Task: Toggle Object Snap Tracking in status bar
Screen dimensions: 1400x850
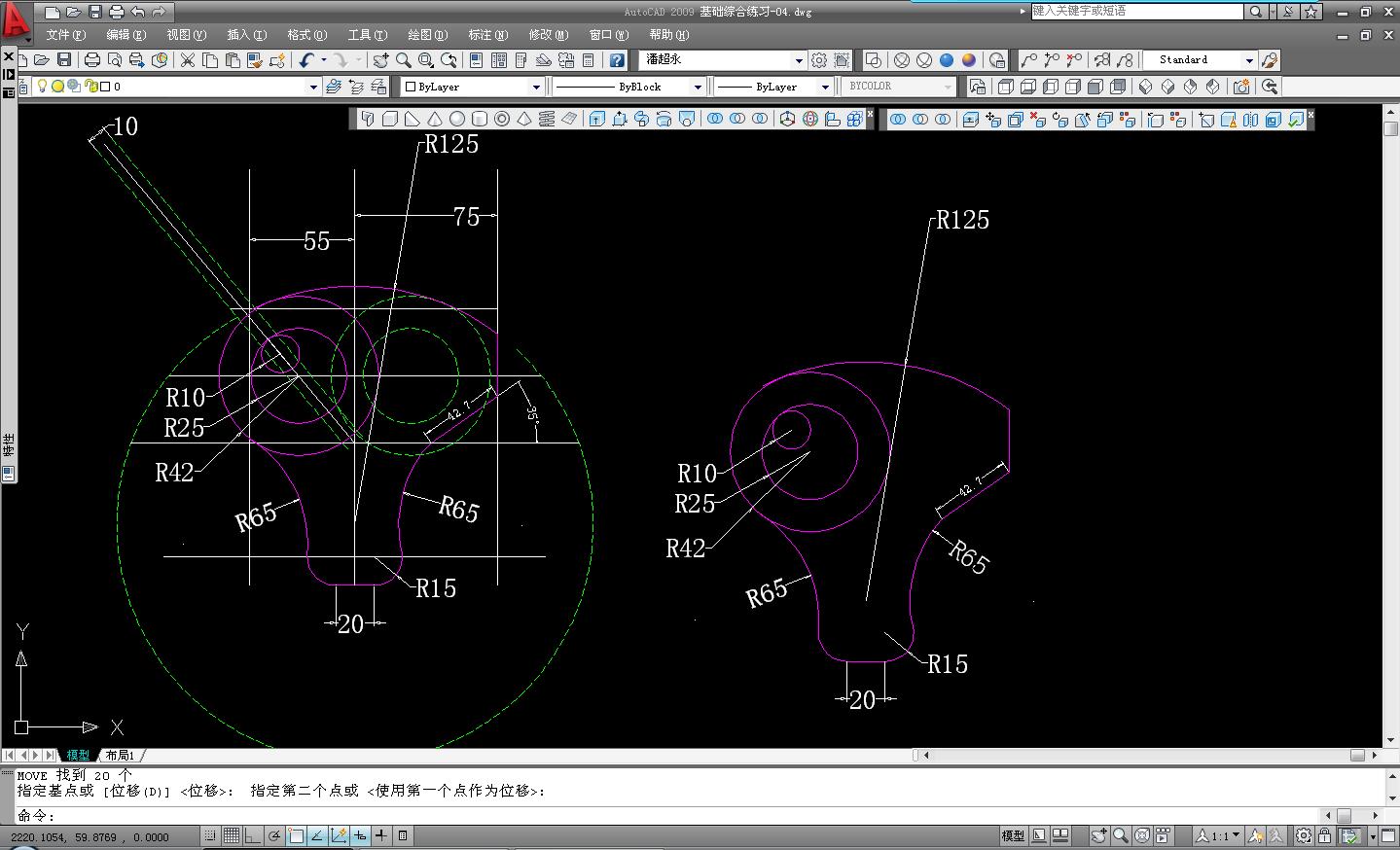Action: [317, 835]
